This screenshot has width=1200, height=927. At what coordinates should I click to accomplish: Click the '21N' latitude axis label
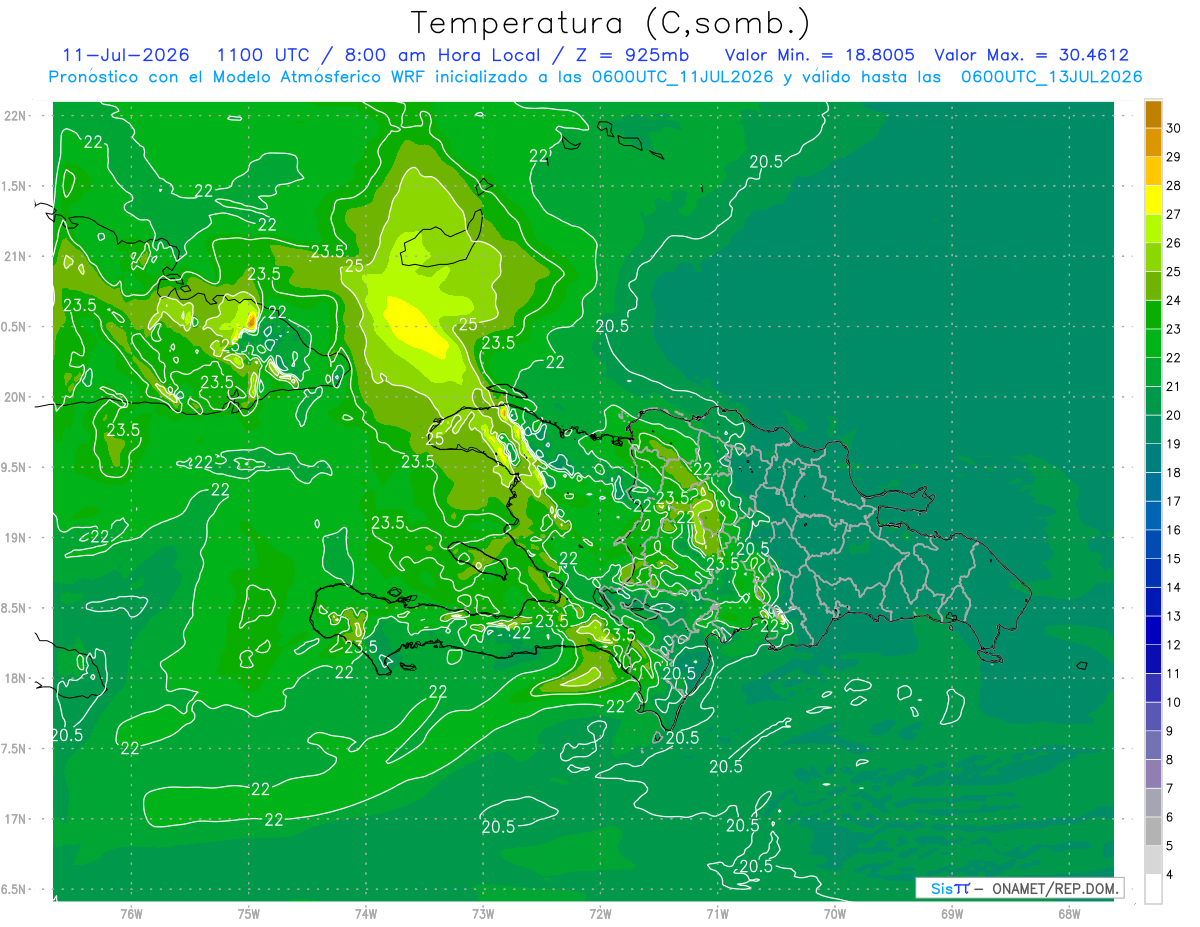pos(15,256)
